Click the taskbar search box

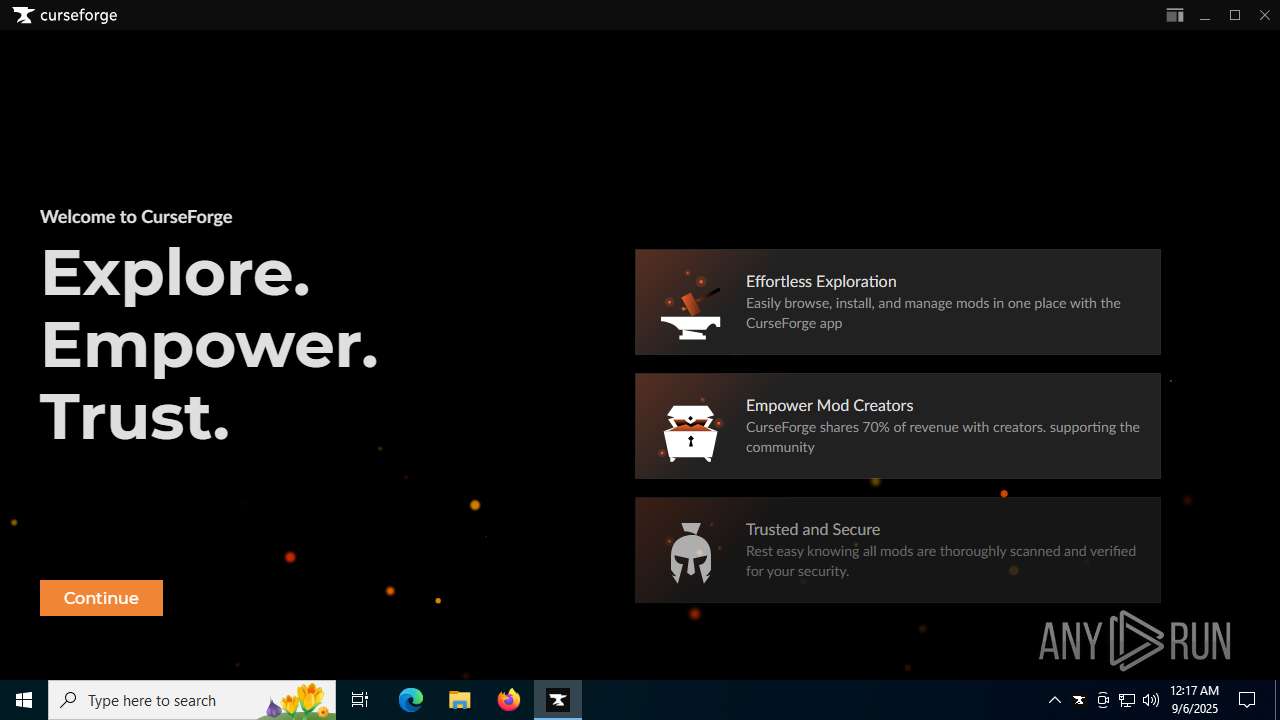[192, 700]
